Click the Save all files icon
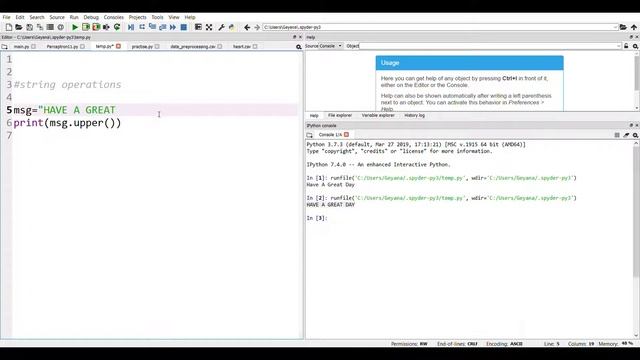640x360 pixels. pos(40,27)
